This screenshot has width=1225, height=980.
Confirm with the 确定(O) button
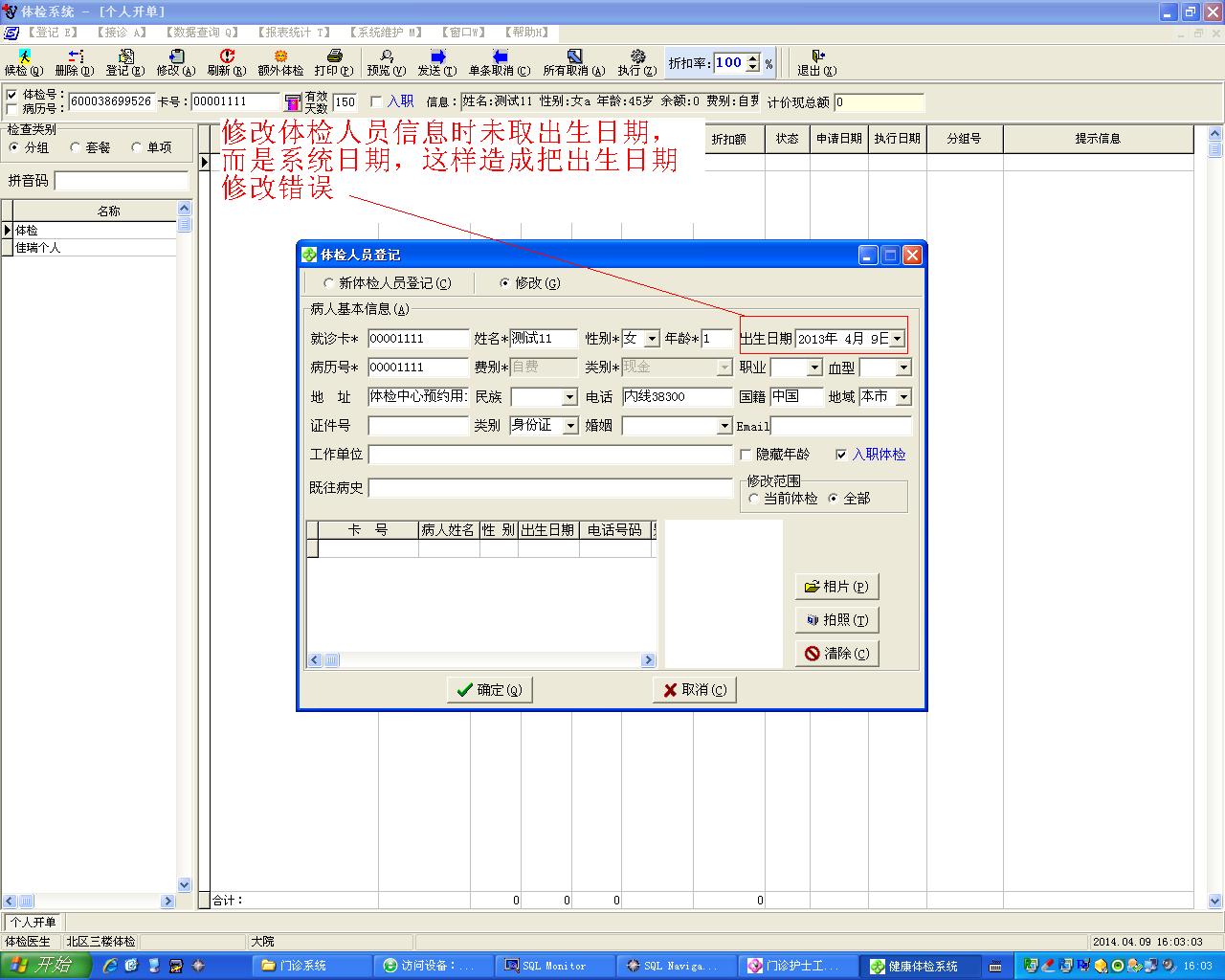click(x=490, y=690)
